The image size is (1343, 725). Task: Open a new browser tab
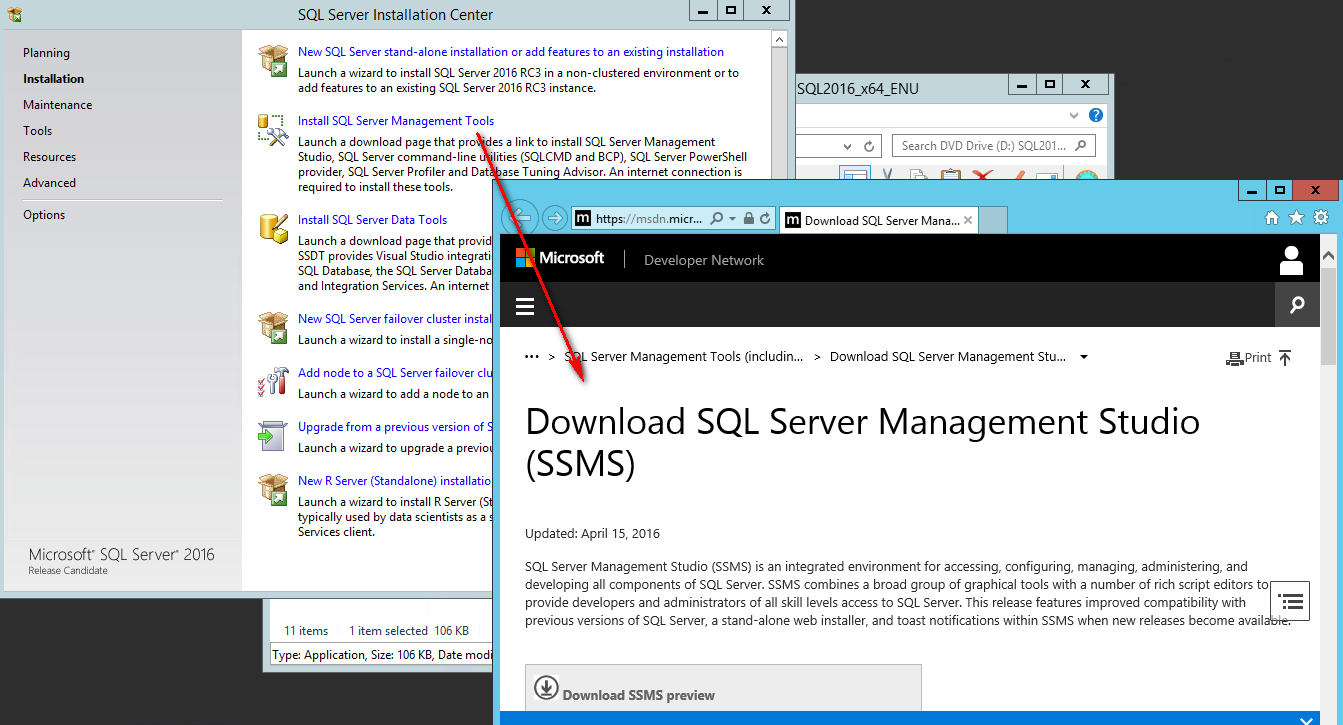tap(993, 220)
